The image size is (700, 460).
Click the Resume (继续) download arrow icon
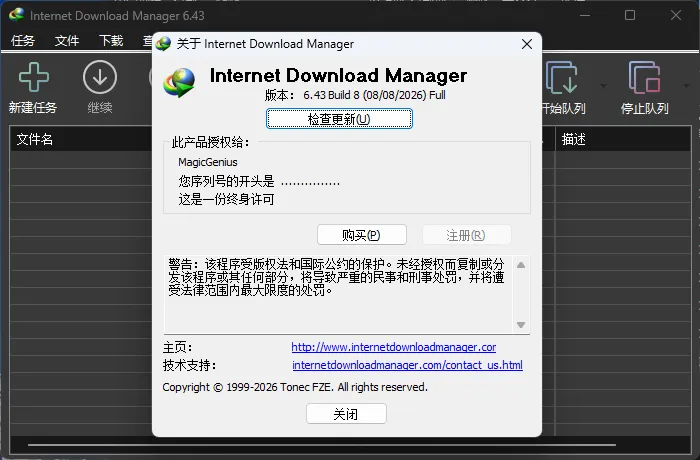pyautogui.click(x=100, y=77)
